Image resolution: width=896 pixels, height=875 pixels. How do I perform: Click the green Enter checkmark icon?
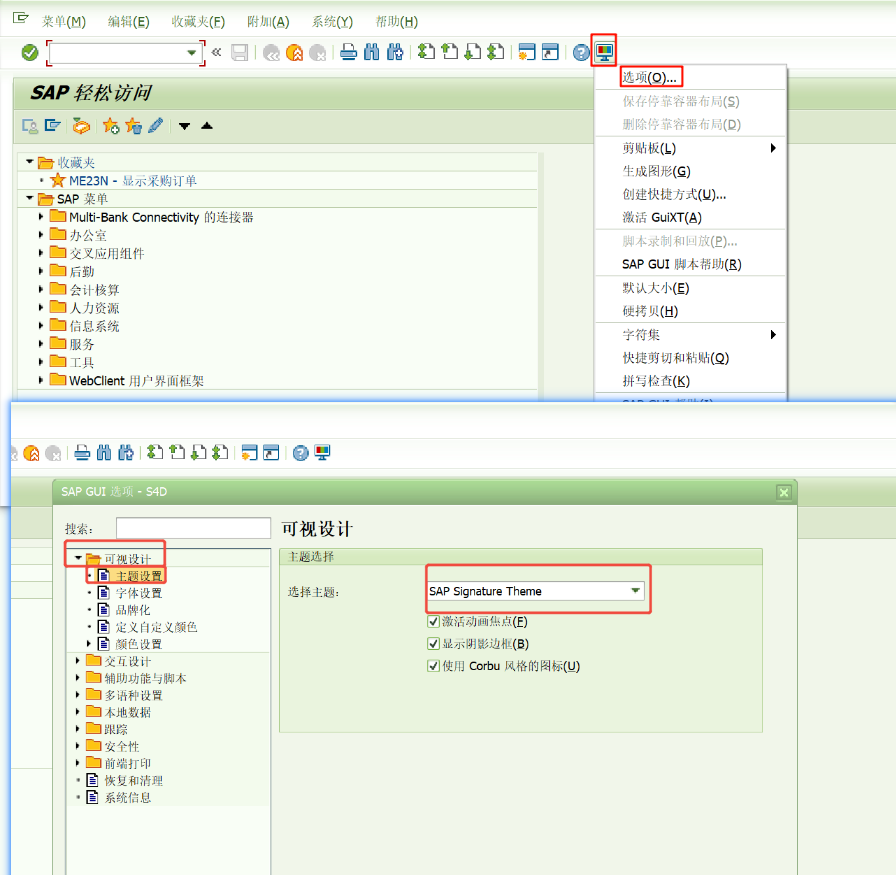[30, 53]
